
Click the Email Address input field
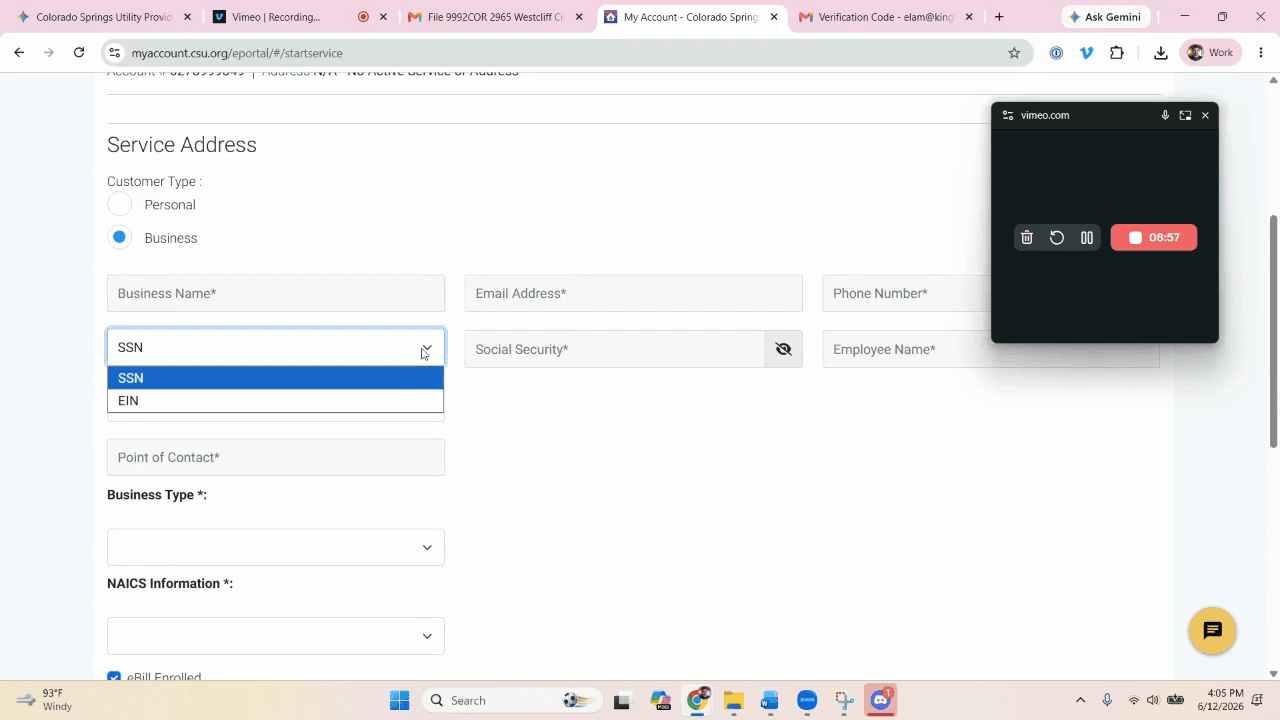coord(634,293)
